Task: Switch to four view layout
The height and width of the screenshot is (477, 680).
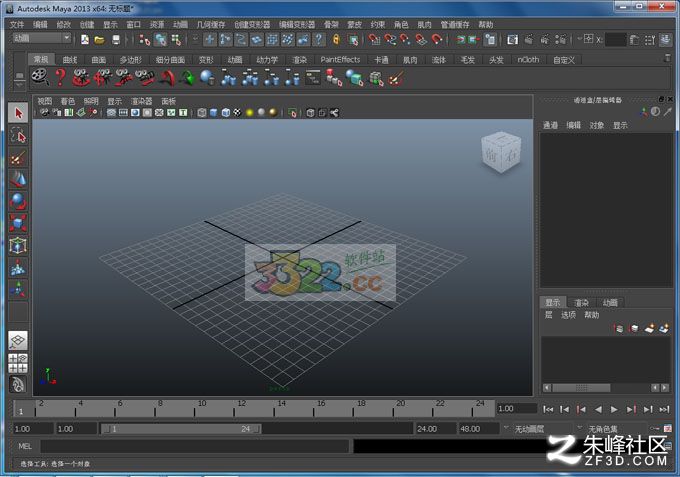Action: tap(18, 363)
